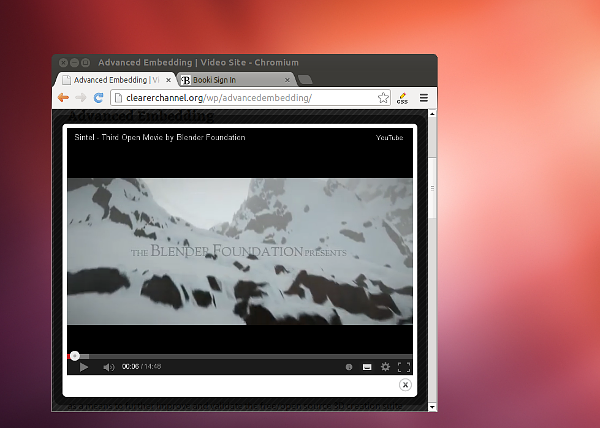This screenshot has height=428, width=600.
Task: Open the Chromium hamburger menu
Action: click(424, 98)
